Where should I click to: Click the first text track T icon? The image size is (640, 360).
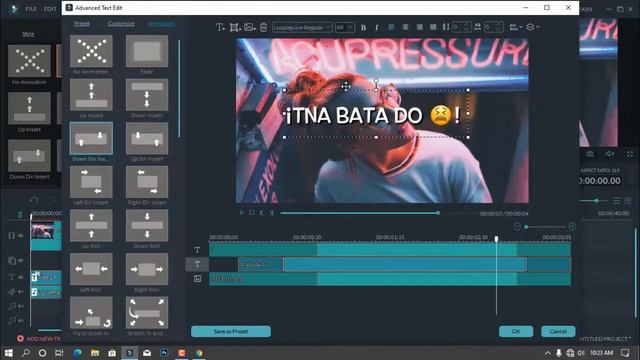point(197,249)
